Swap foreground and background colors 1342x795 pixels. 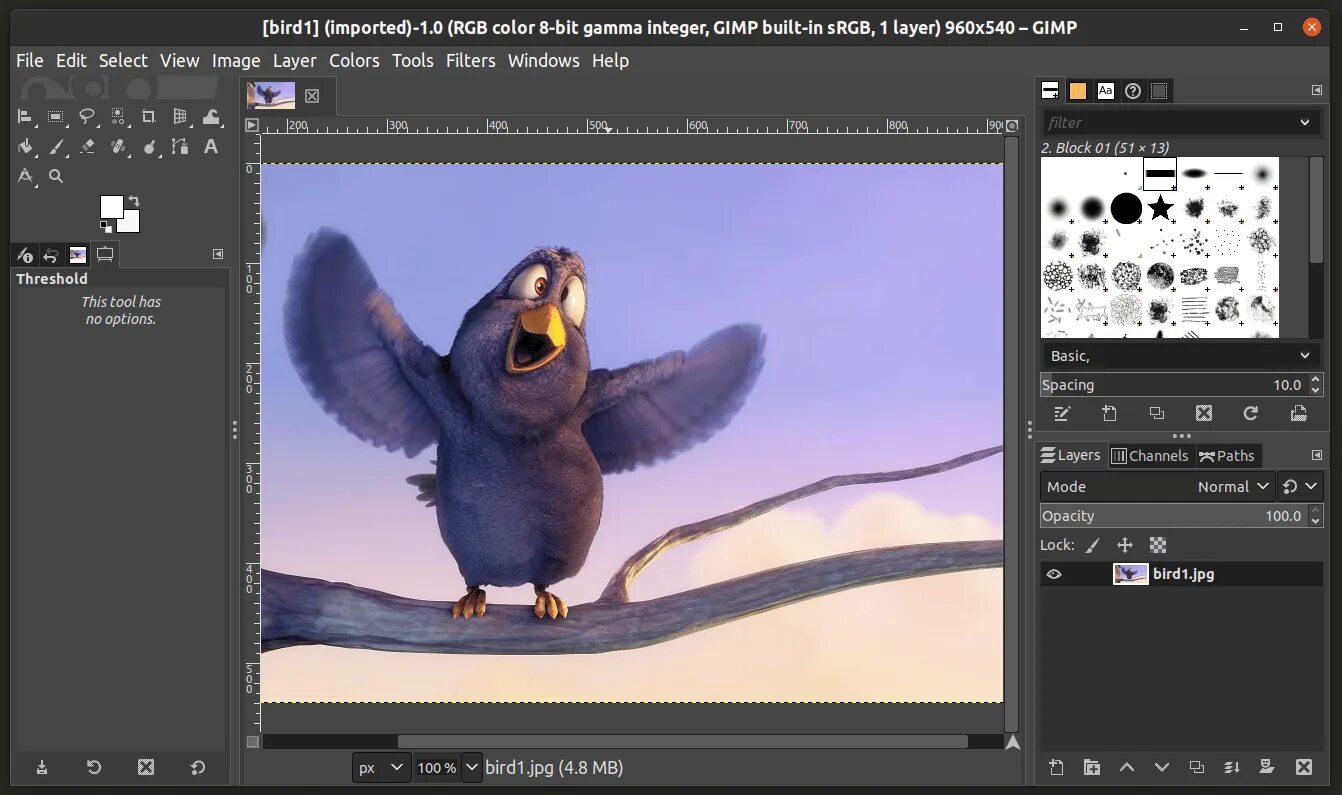point(134,201)
